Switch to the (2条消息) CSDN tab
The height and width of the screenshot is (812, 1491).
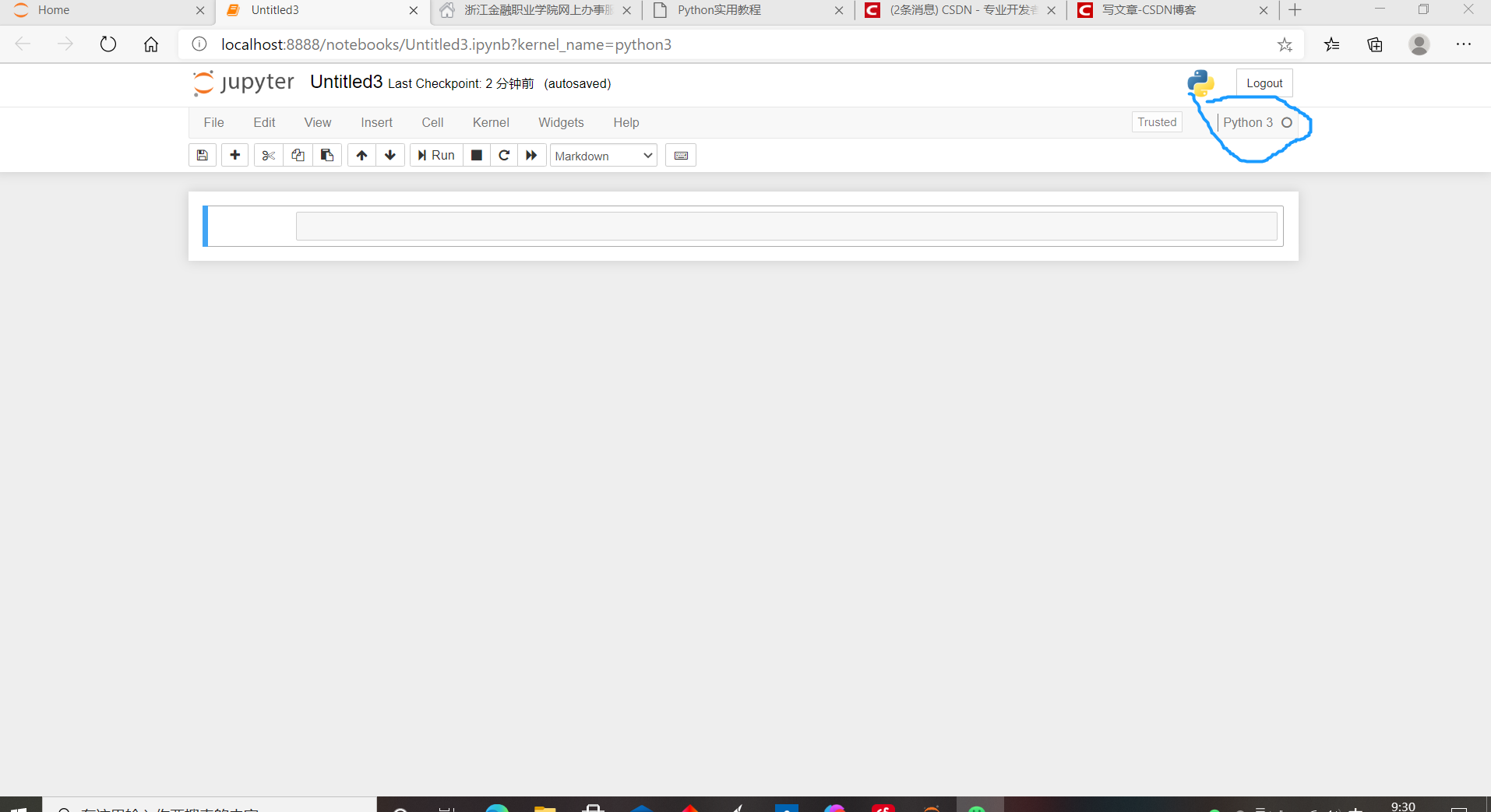960,10
